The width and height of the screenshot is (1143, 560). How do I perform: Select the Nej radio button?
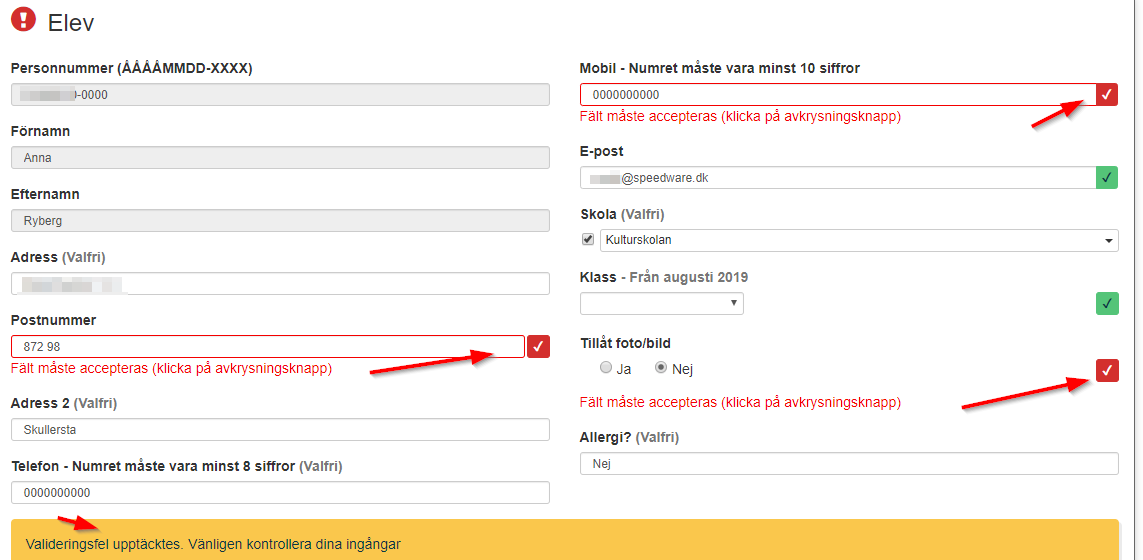[x=661, y=368]
